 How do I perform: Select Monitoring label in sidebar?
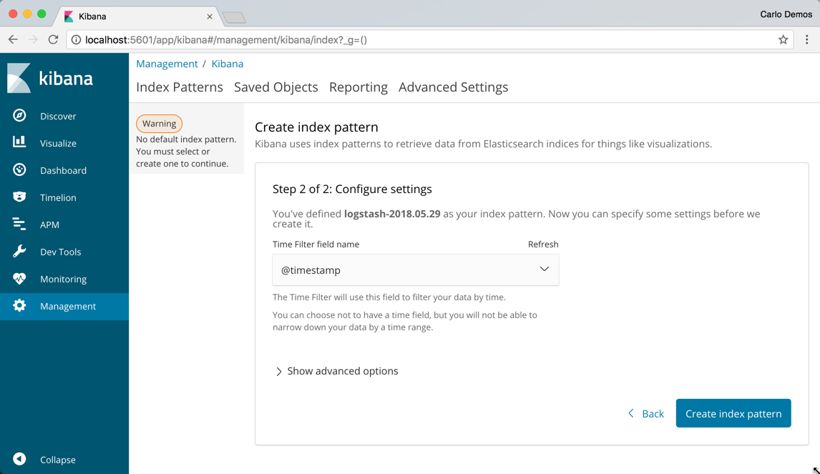[63, 279]
